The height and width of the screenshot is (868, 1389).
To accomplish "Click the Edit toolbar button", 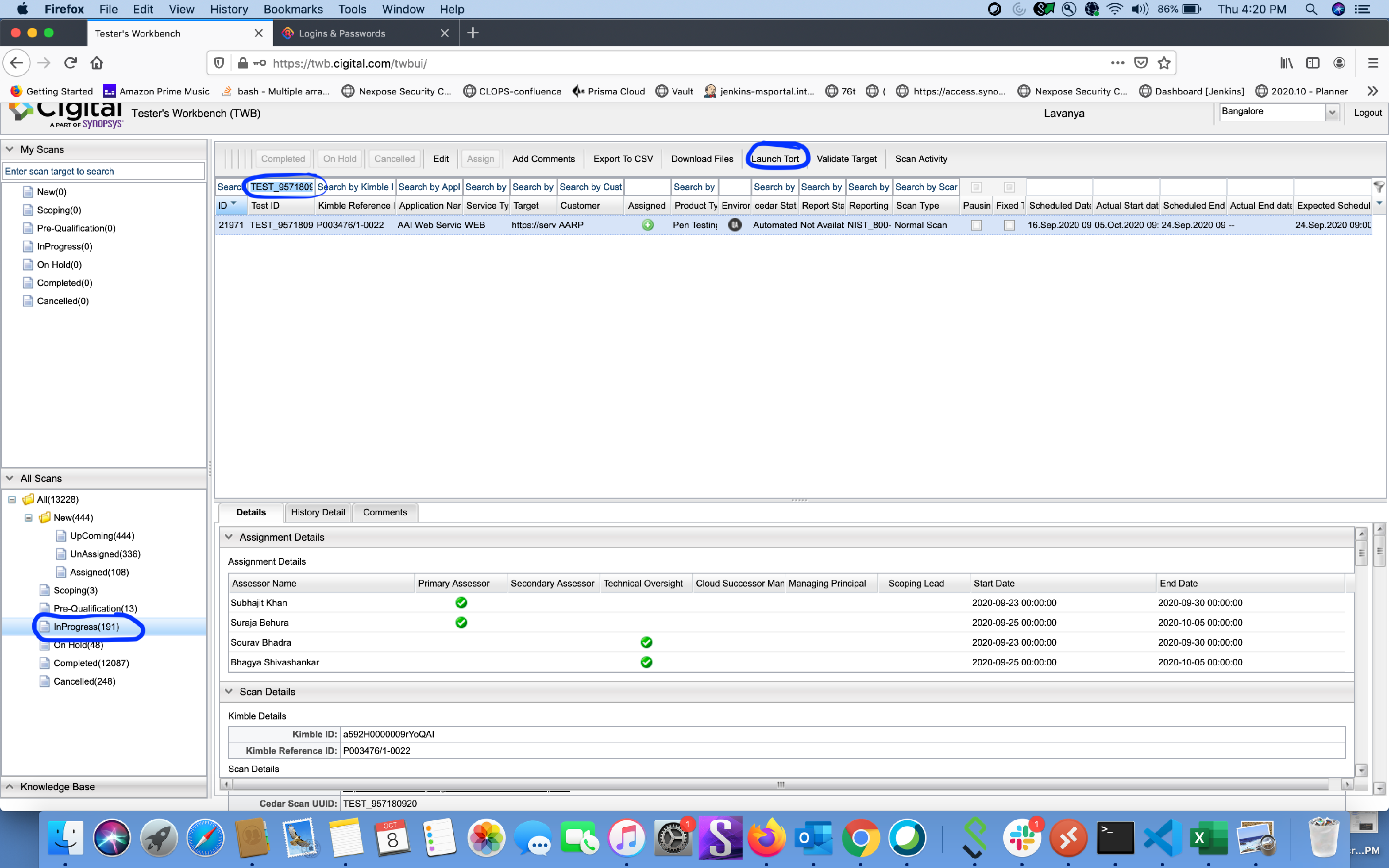I will coord(441,159).
